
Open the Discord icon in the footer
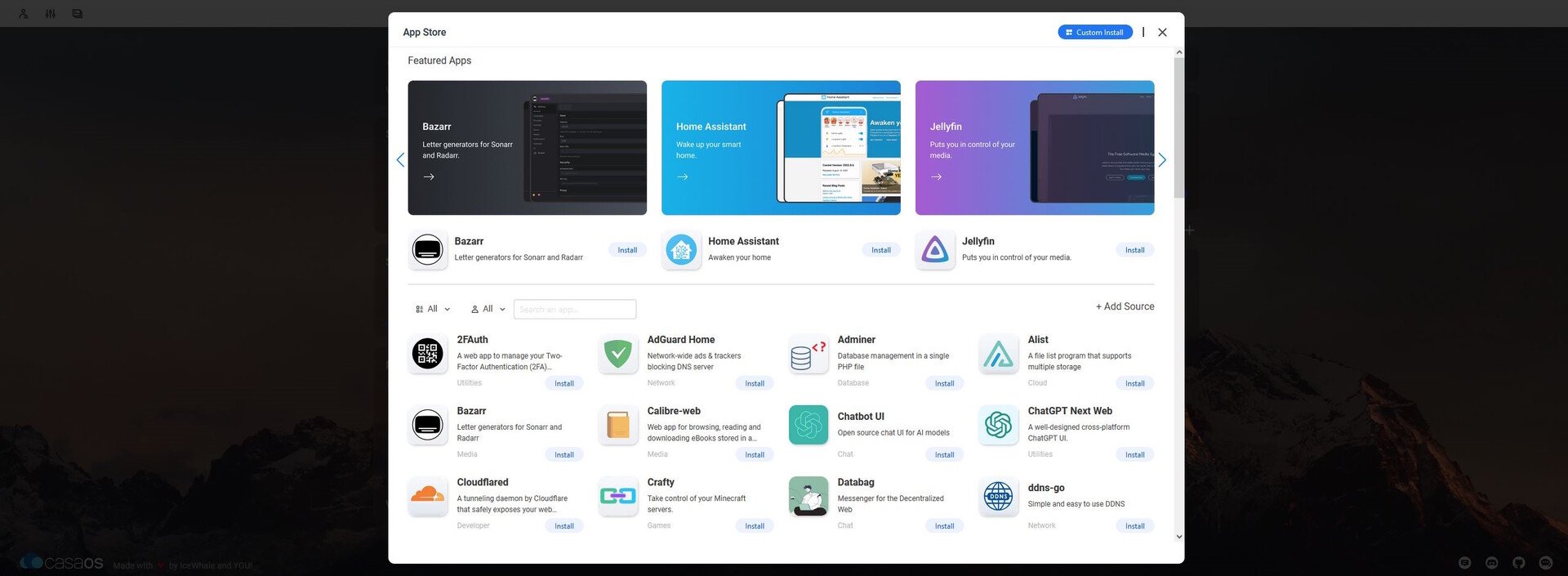pyautogui.click(x=1491, y=563)
